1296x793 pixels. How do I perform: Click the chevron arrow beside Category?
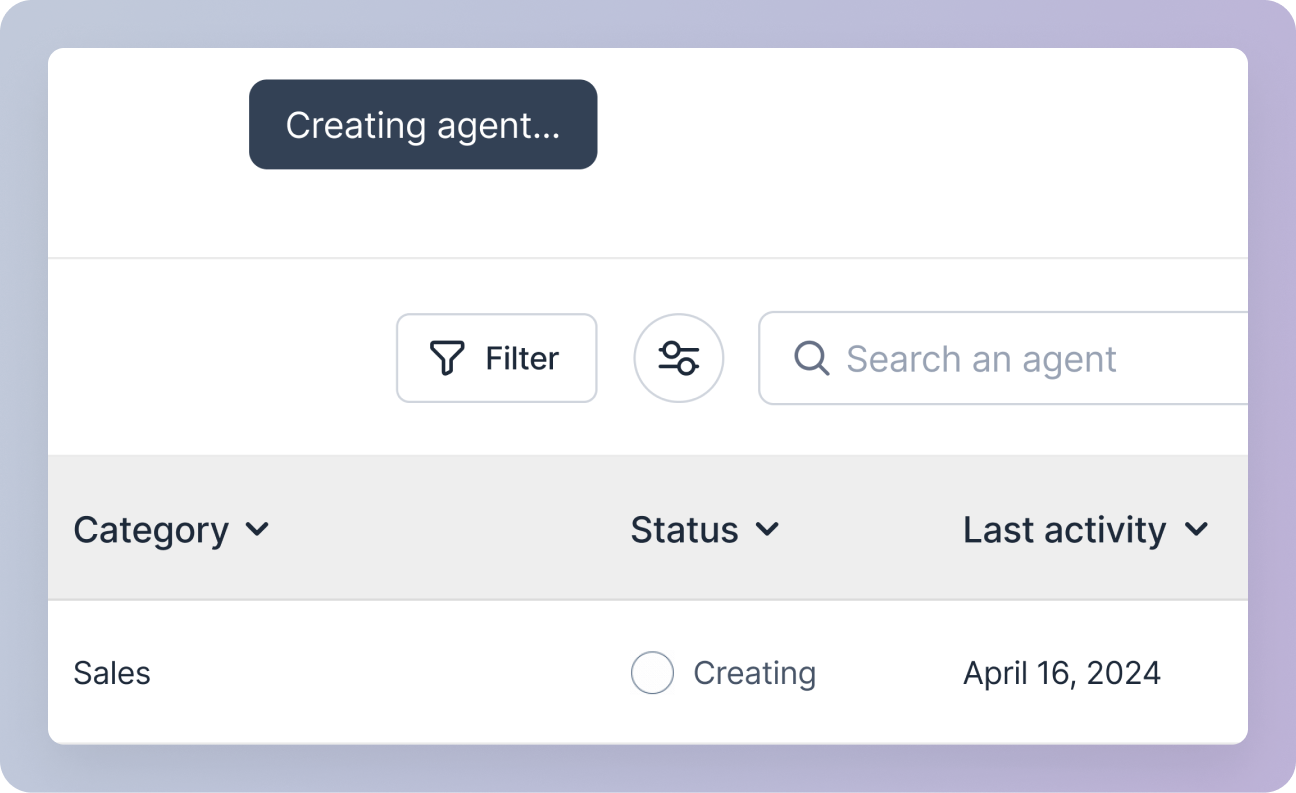coord(257,529)
